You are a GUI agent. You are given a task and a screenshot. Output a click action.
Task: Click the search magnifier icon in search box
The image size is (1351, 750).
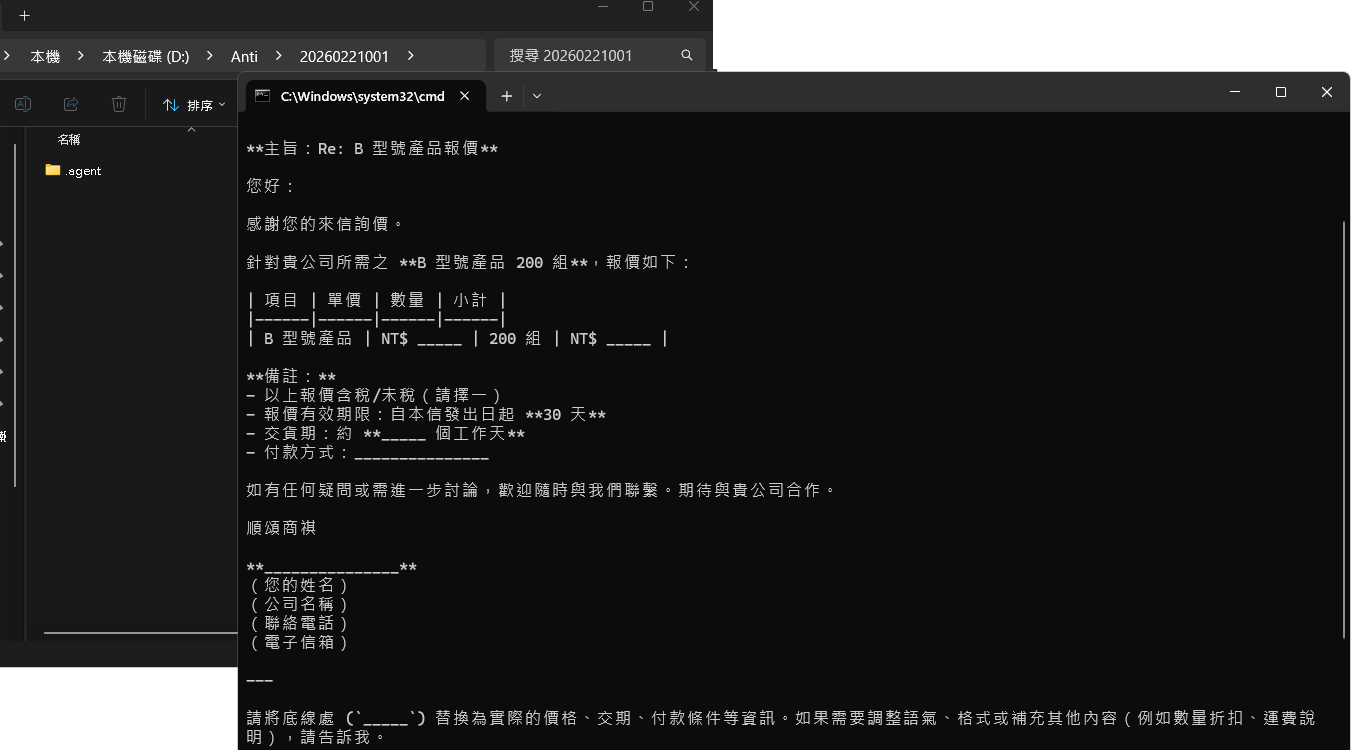coord(686,55)
